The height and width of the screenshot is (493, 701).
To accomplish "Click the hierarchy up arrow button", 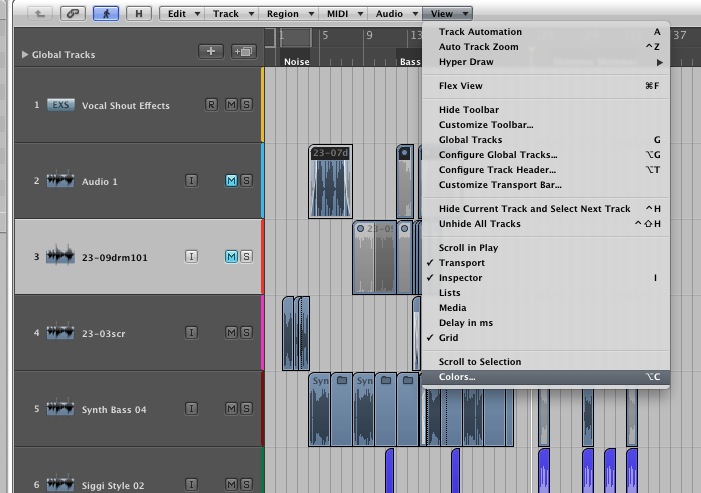I will [x=40, y=13].
